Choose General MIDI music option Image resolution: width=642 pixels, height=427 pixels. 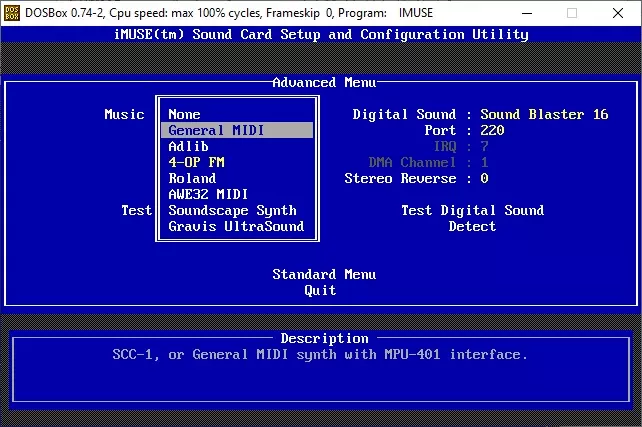(x=237, y=130)
